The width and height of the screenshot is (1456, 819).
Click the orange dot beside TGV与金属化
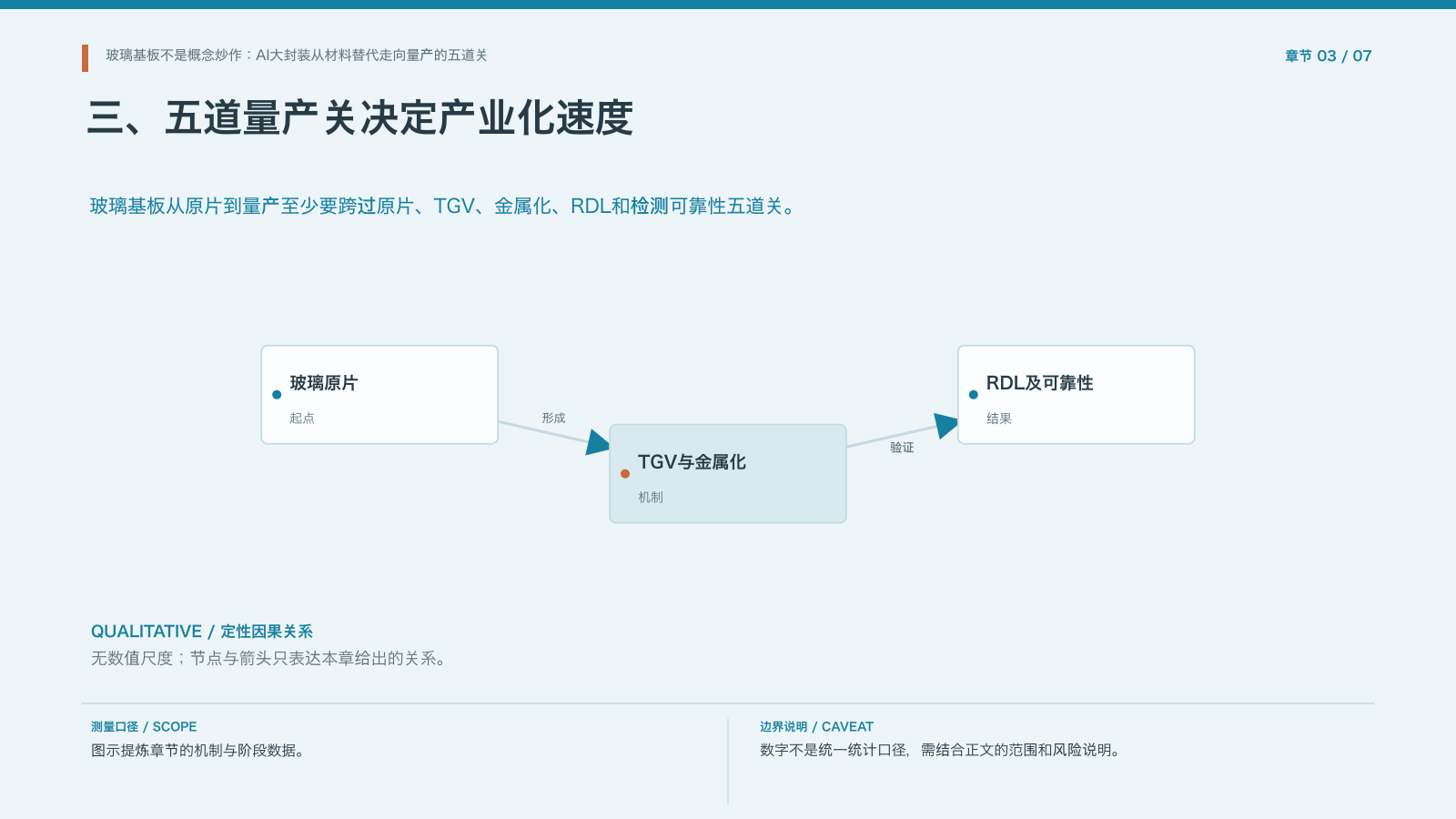(x=625, y=473)
